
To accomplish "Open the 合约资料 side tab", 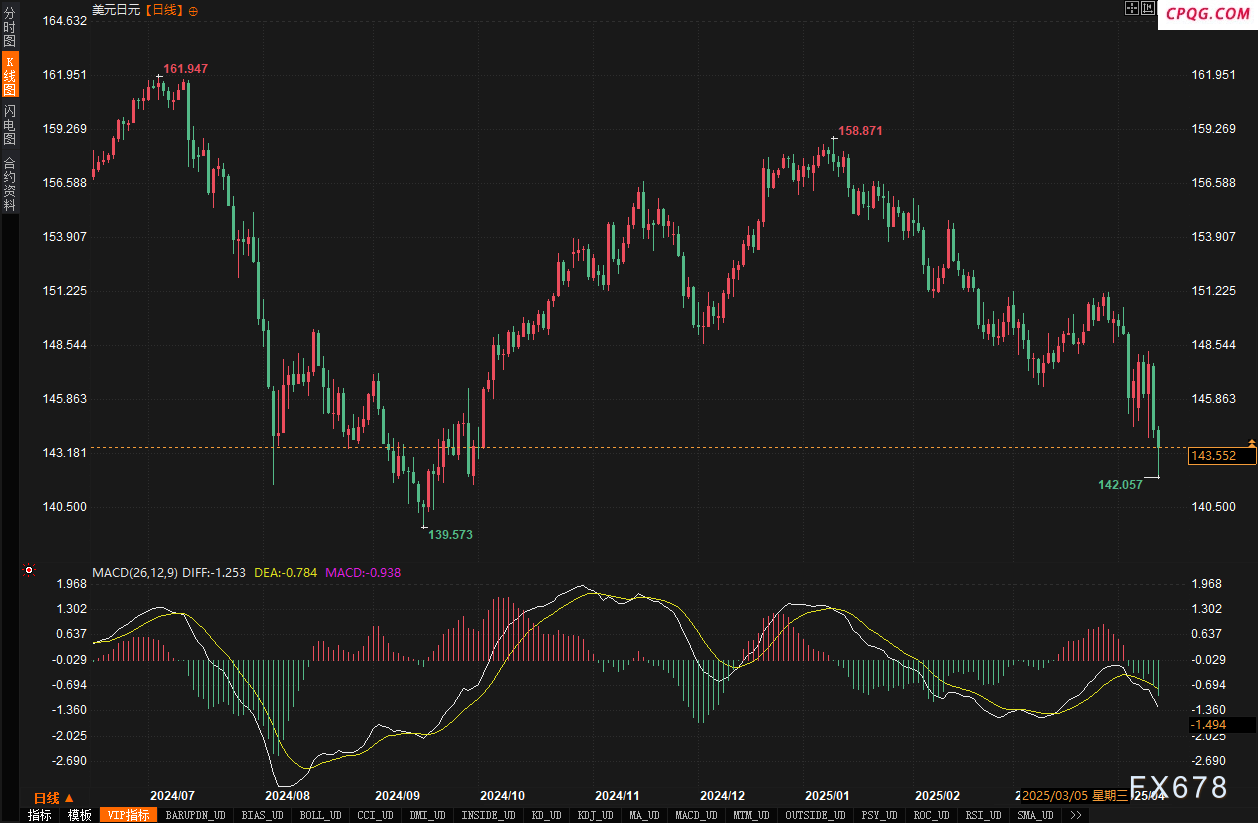I will point(10,184).
